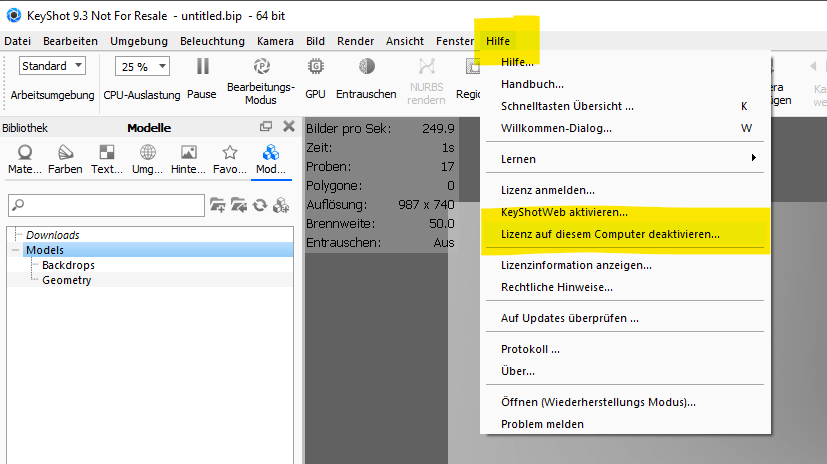The width and height of the screenshot is (827, 464).
Task: Open the Bearbeiten menu
Action: (x=70, y=41)
